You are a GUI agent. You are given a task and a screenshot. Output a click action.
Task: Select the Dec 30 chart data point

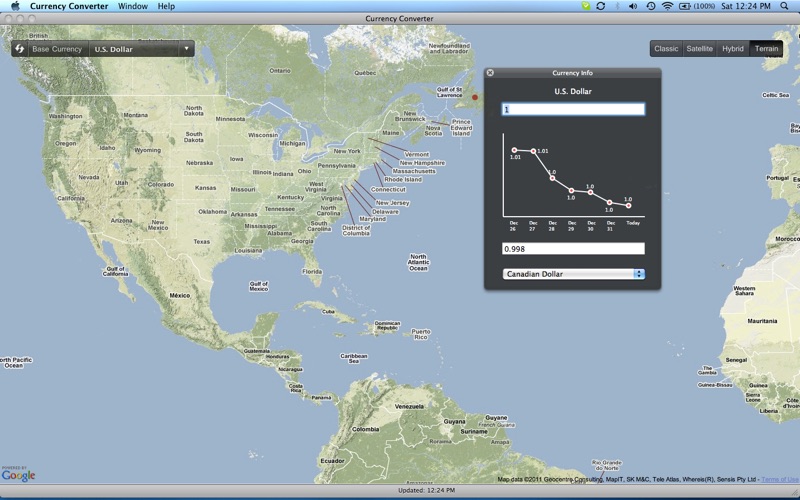pyautogui.click(x=590, y=192)
